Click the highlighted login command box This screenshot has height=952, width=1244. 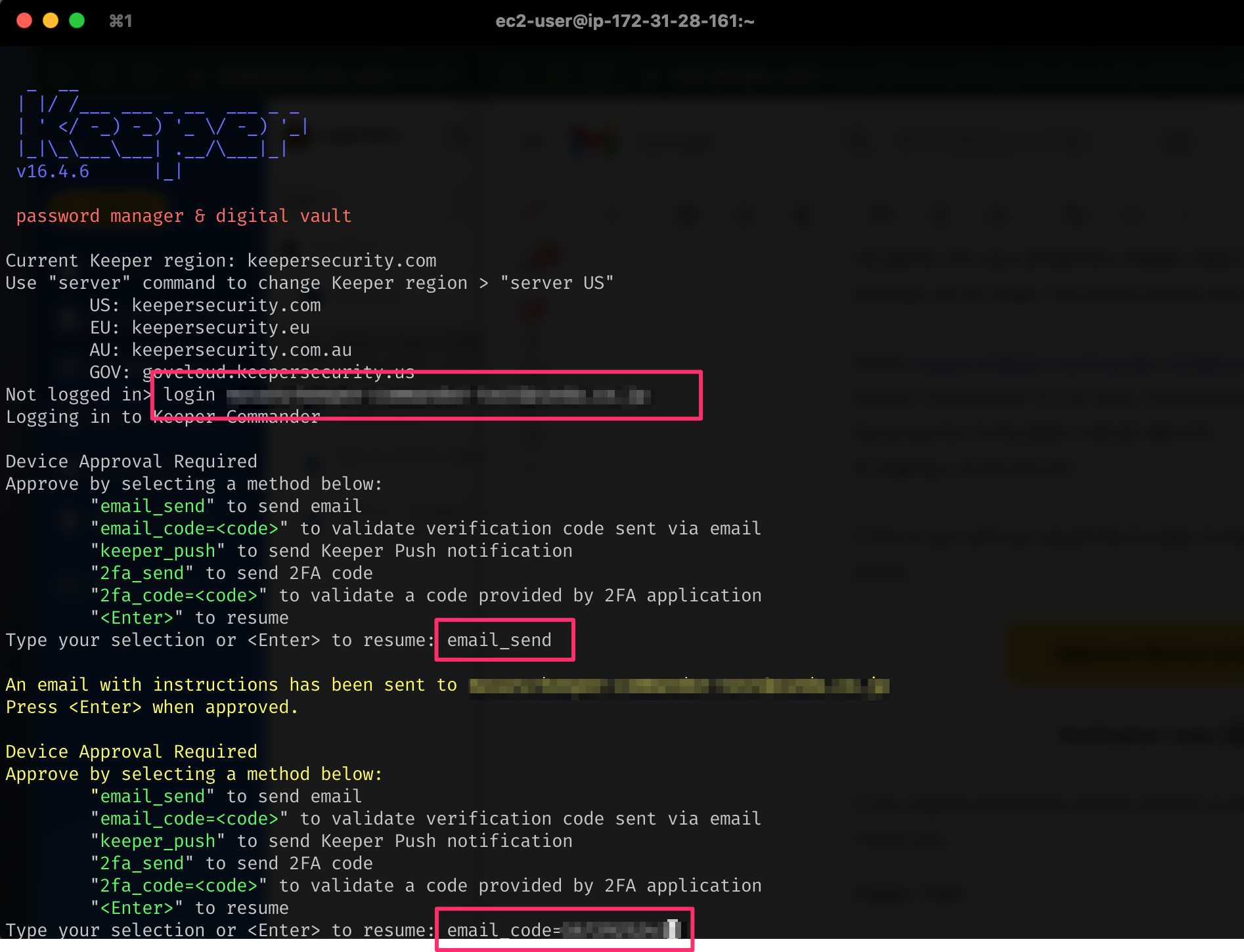coord(427,395)
